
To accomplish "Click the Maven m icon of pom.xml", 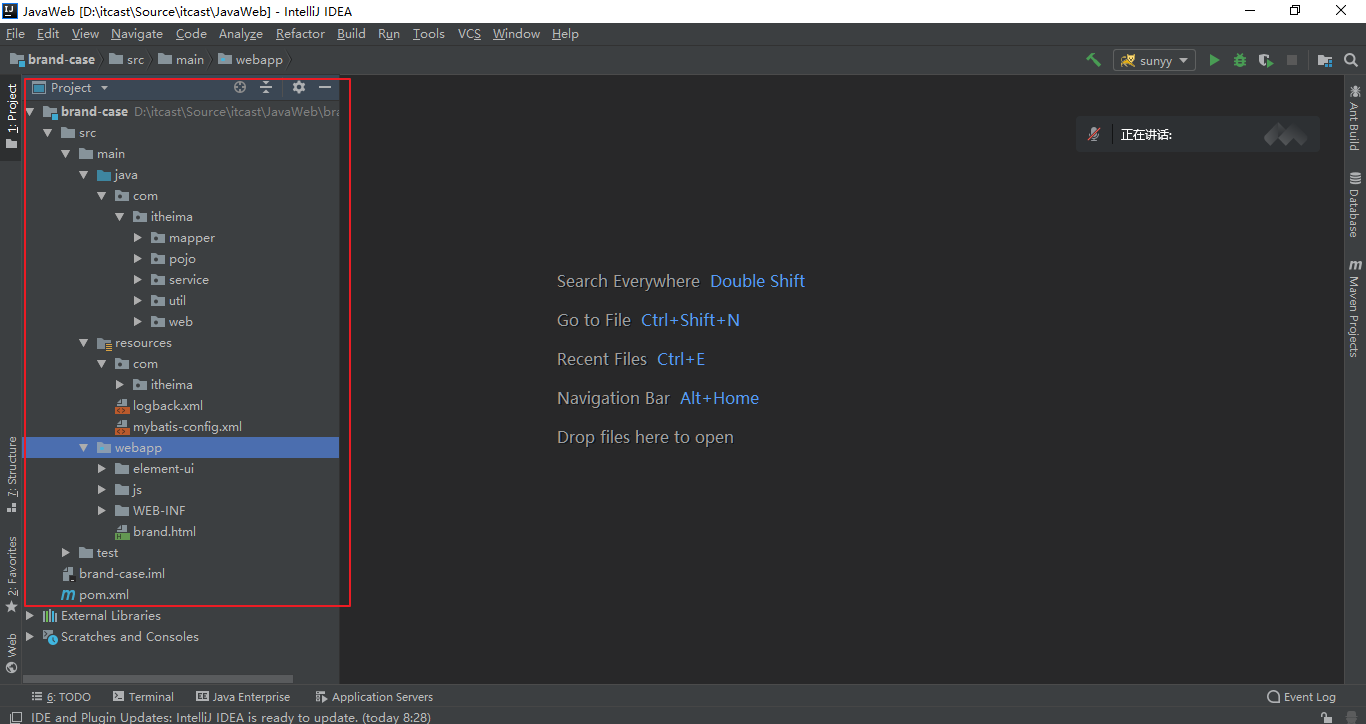I will (68, 595).
